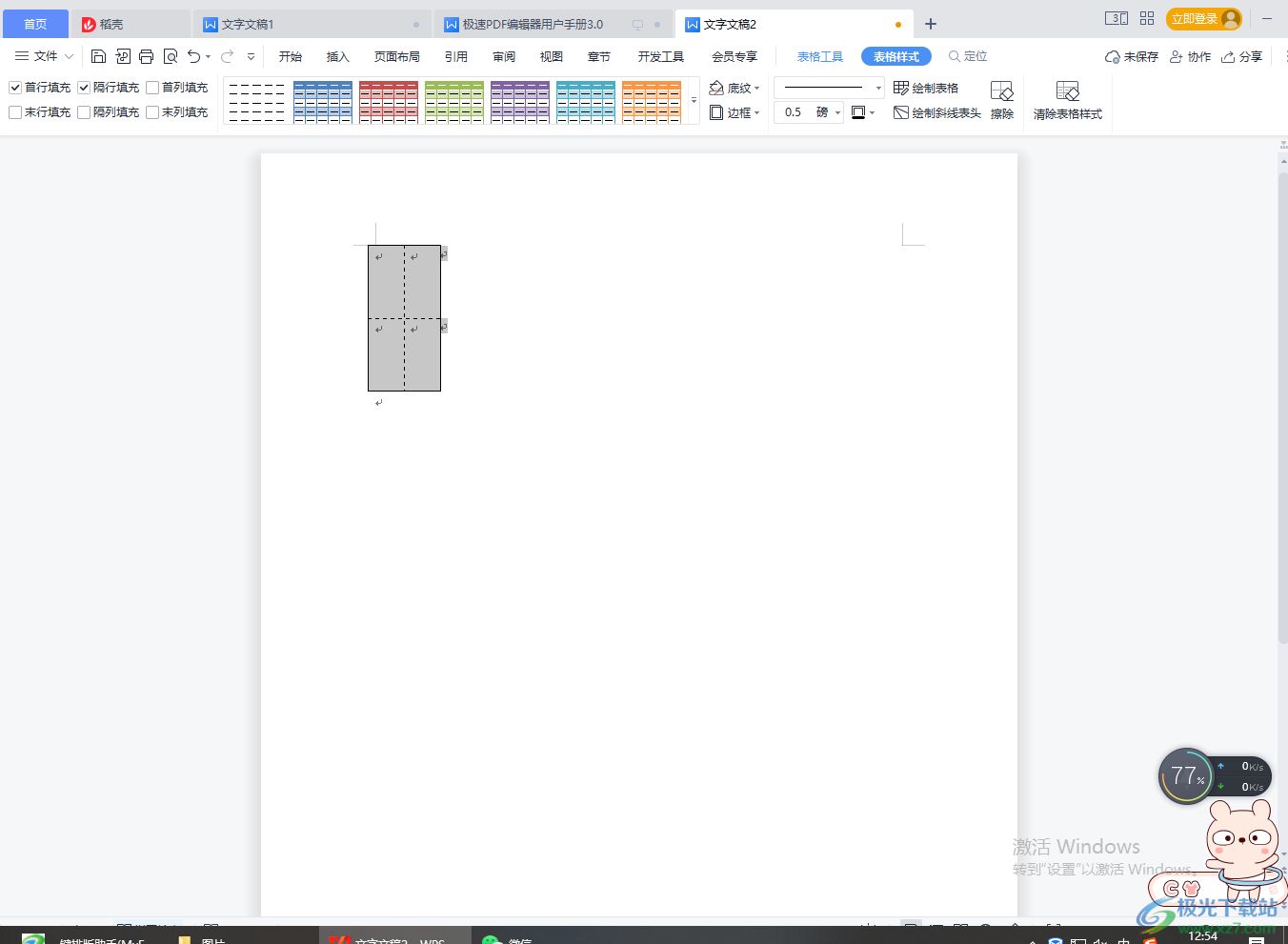Check Last Row Fill (末行填充)
The image size is (1288, 944).
(x=15, y=112)
